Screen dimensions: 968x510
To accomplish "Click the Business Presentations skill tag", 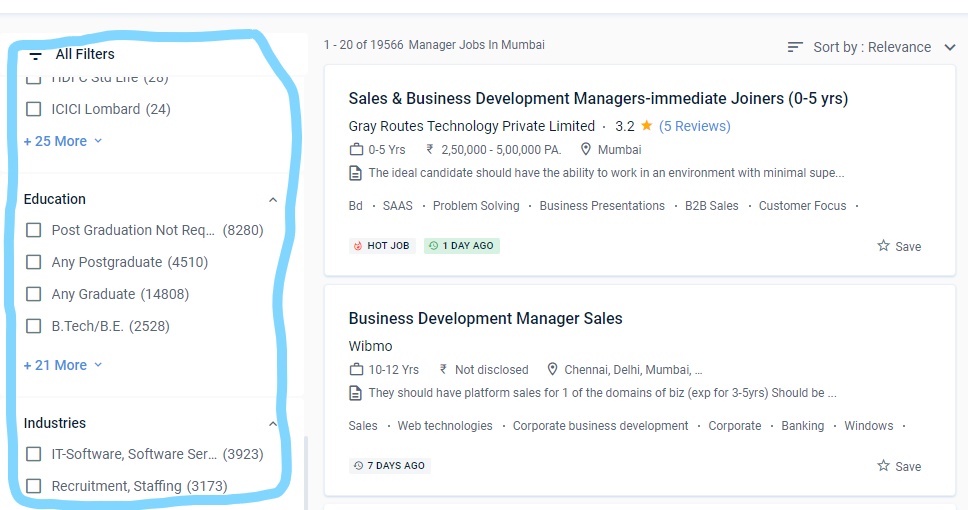I will click(602, 206).
